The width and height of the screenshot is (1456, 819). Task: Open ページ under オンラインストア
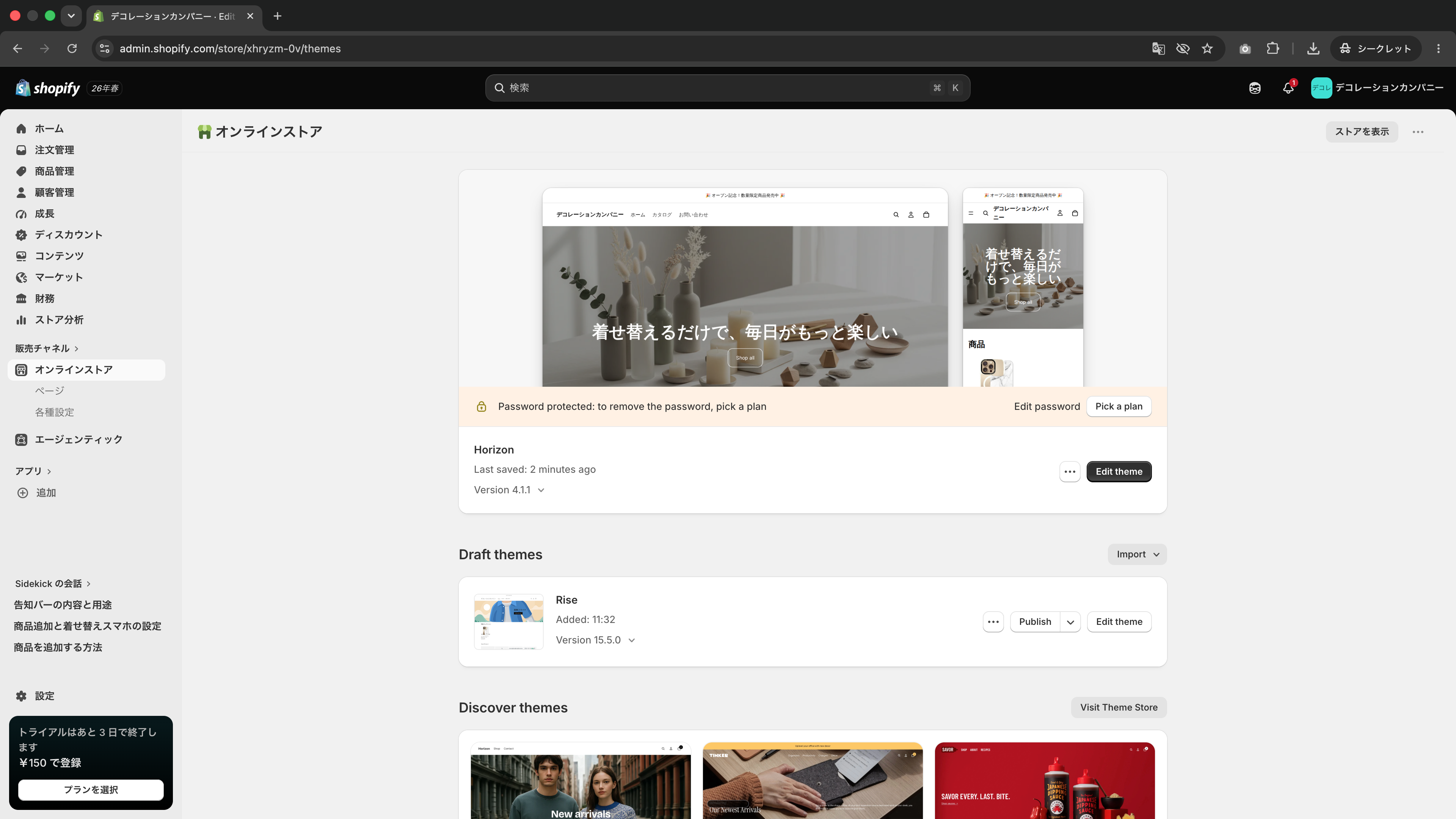click(x=50, y=391)
